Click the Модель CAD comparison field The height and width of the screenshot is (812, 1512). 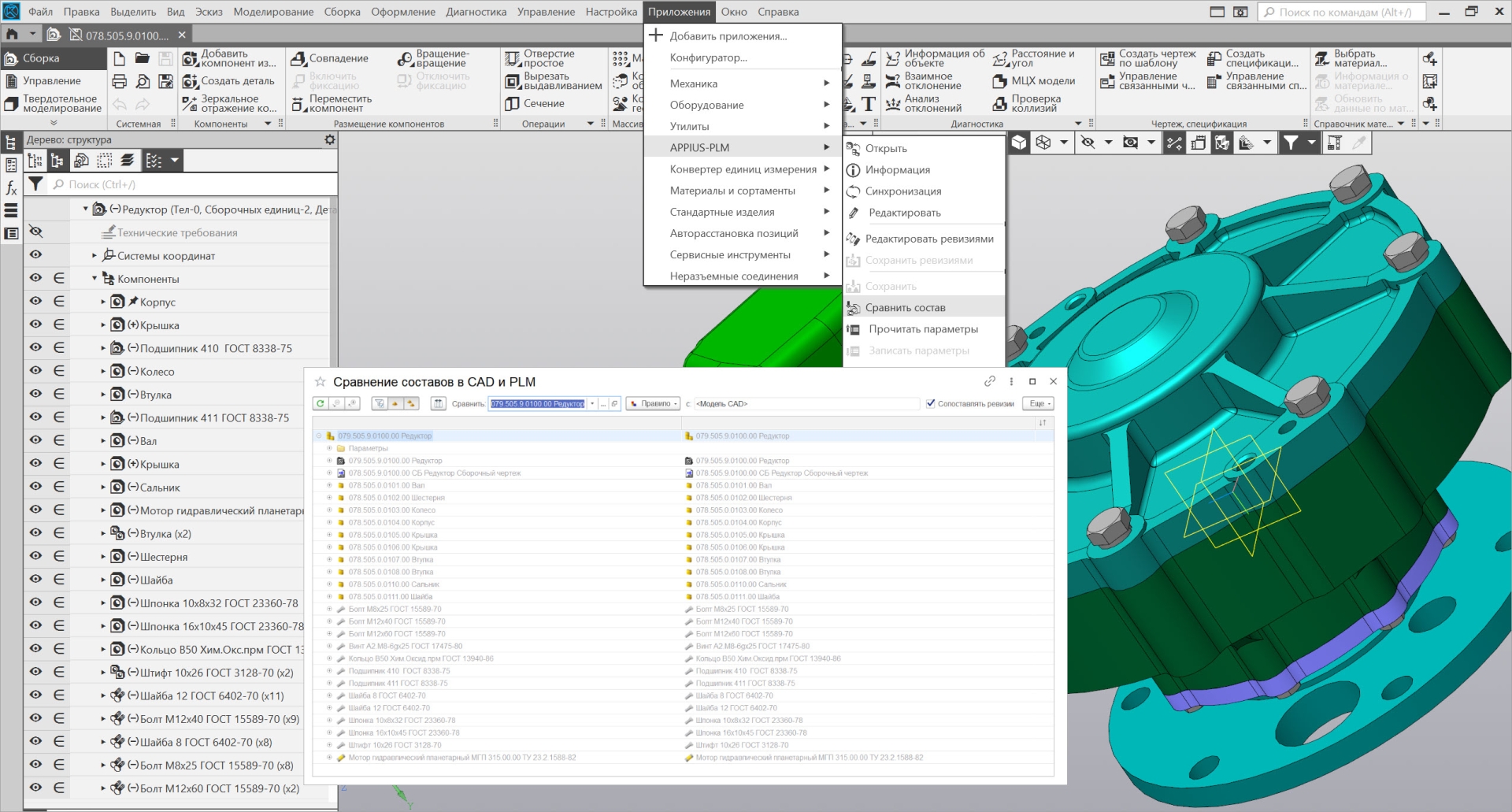[806, 403]
